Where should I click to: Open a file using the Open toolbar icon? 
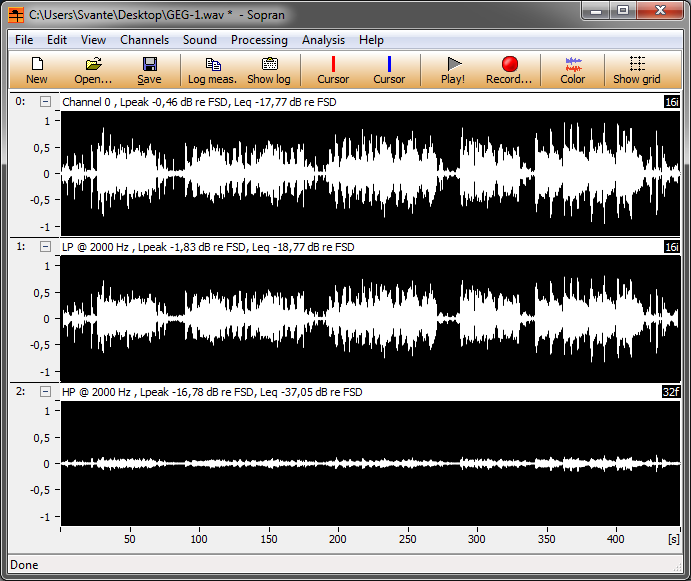pos(93,70)
